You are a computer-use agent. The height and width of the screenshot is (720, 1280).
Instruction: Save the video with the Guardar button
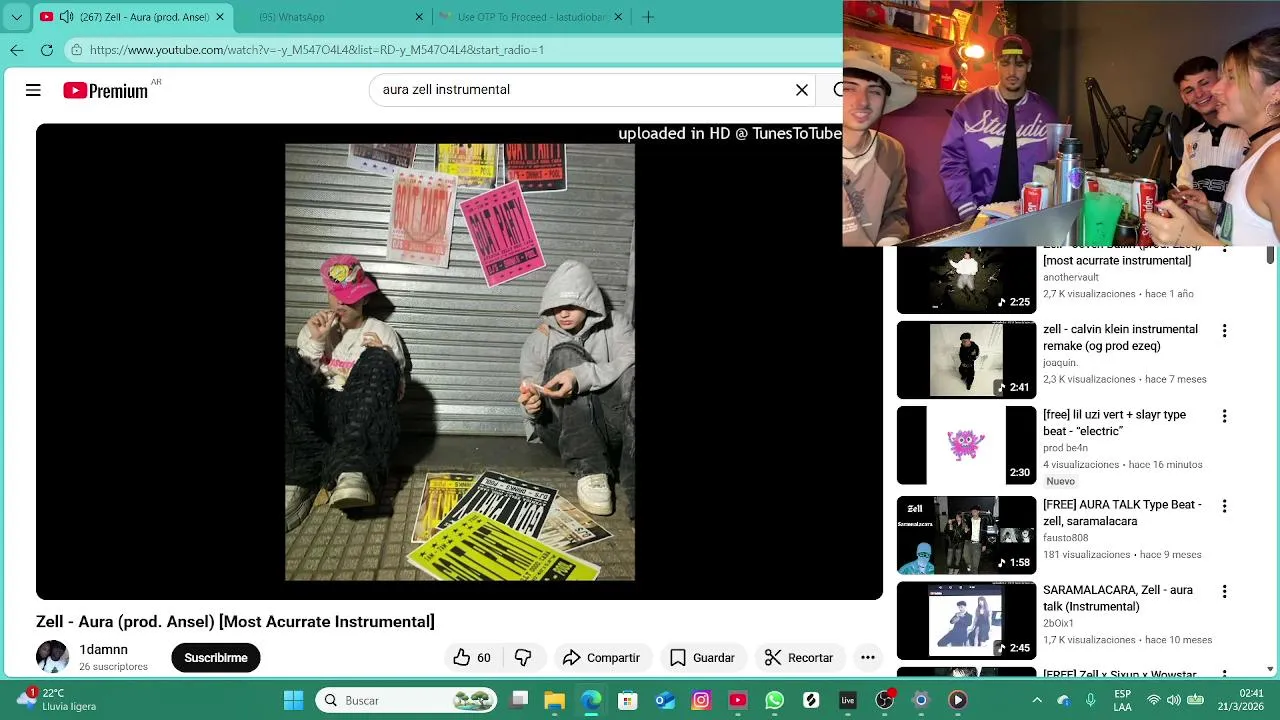pos(702,657)
